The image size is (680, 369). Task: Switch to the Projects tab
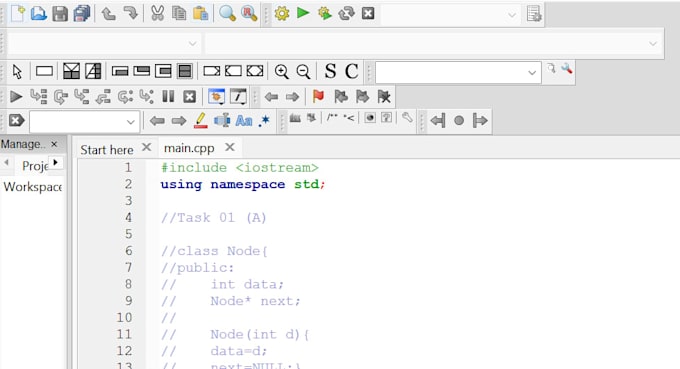pyautogui.click(x=36, y=166)
